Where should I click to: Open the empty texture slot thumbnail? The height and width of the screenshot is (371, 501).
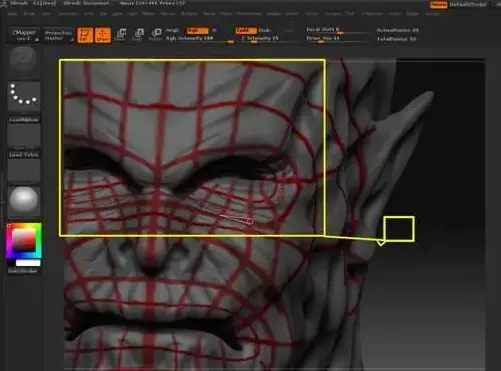24,171
